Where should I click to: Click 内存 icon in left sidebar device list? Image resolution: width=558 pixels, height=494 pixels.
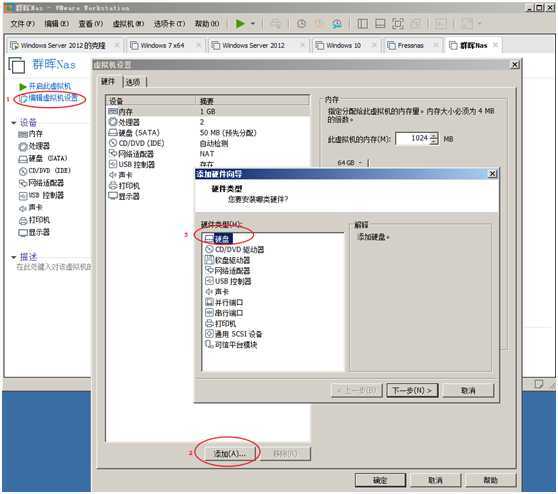(23, 135)
